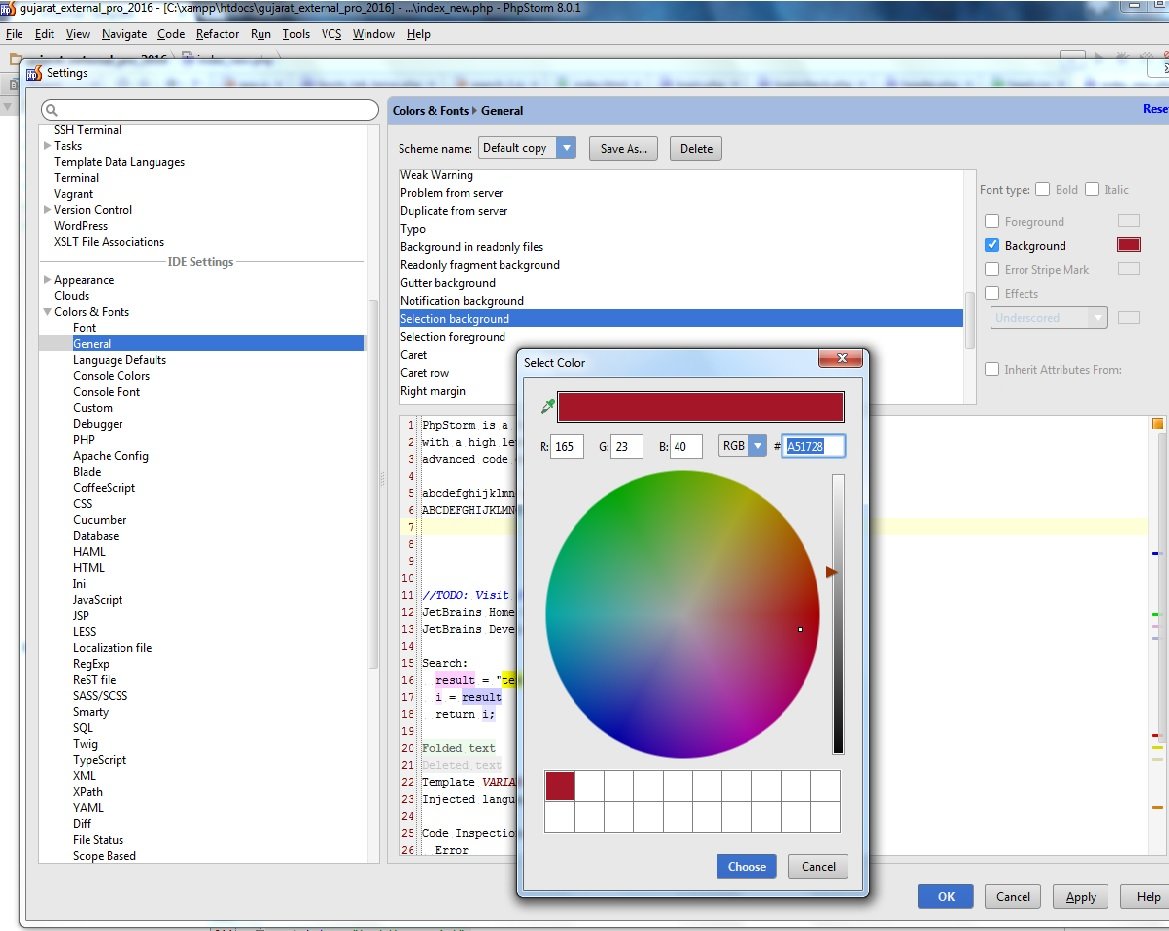Click the hex color code field
The image size is (1169, 931).
point(814,446)
